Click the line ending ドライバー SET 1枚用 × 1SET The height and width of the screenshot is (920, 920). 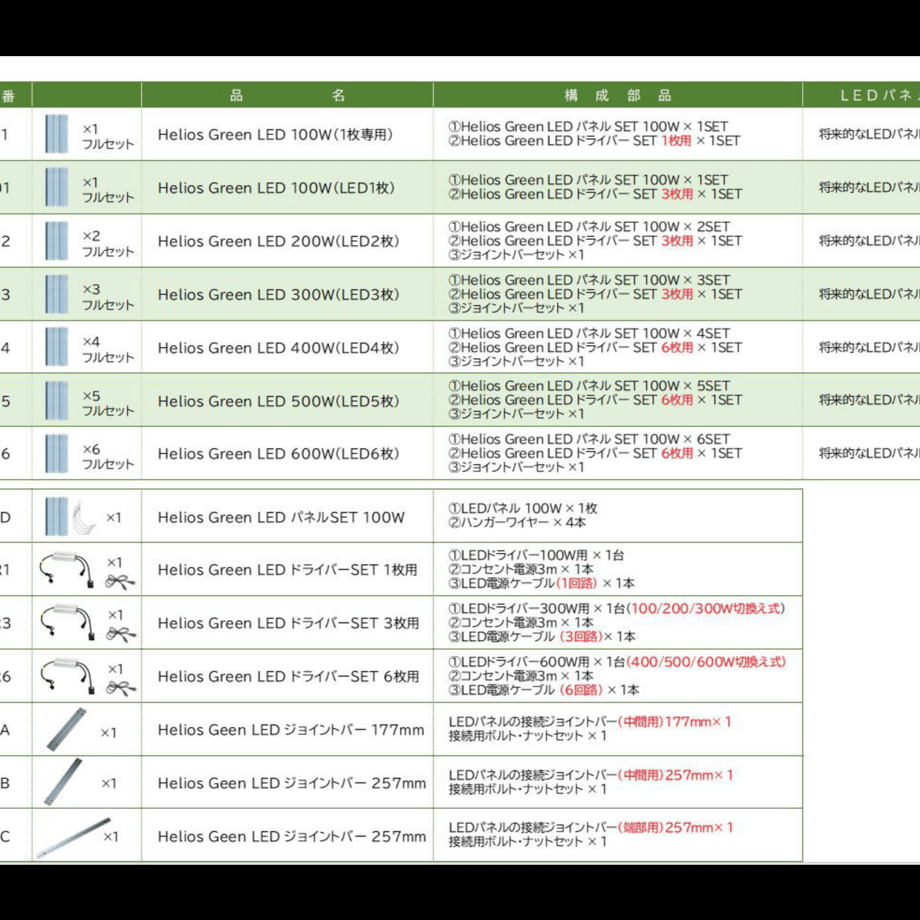pyautogui.click(x=594, y=141)
